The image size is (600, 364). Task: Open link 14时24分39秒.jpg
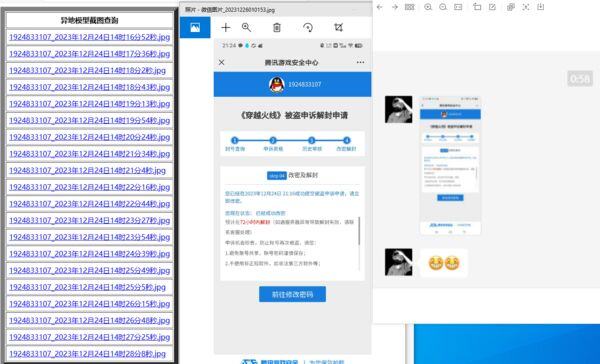(90, 253)
